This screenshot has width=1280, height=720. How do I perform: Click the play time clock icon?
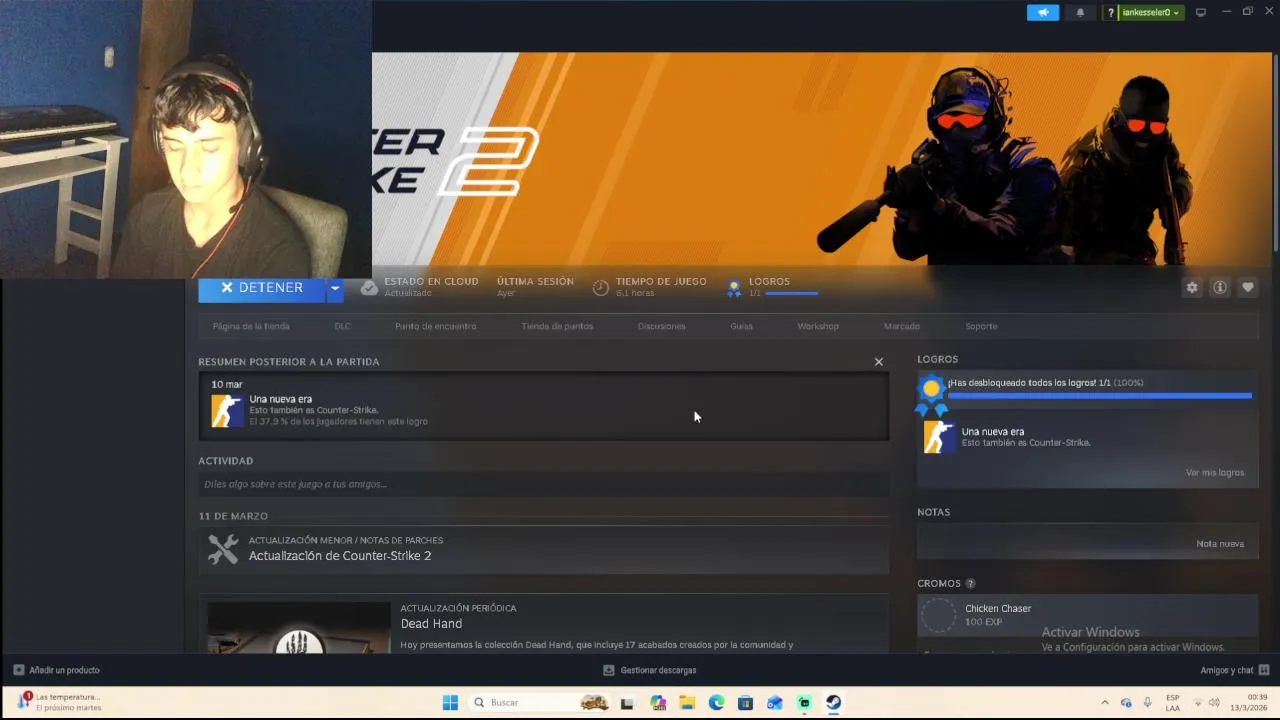[600, 288]
